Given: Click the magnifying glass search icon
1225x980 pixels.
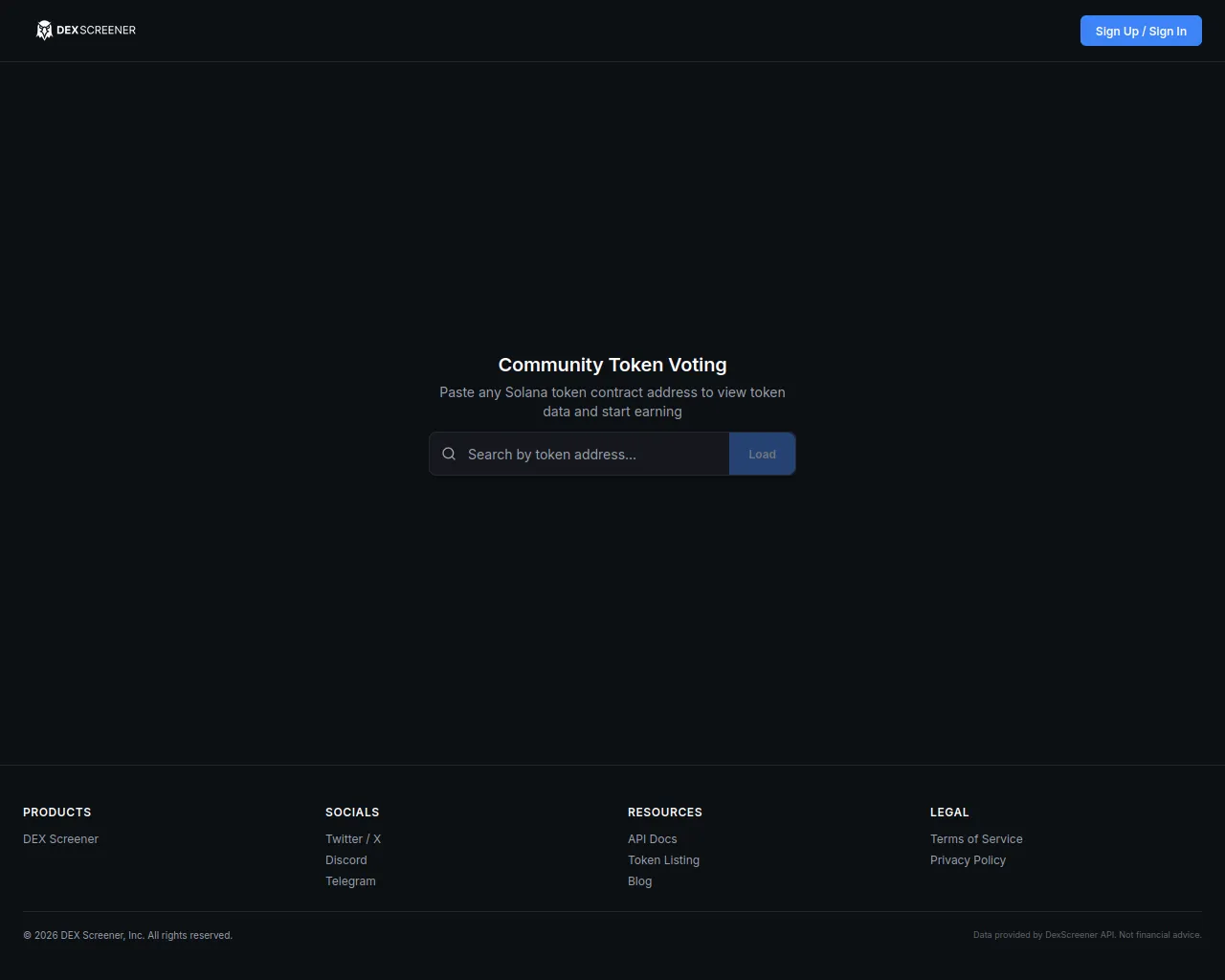Looking at the screenshot, I should point(449,454).
